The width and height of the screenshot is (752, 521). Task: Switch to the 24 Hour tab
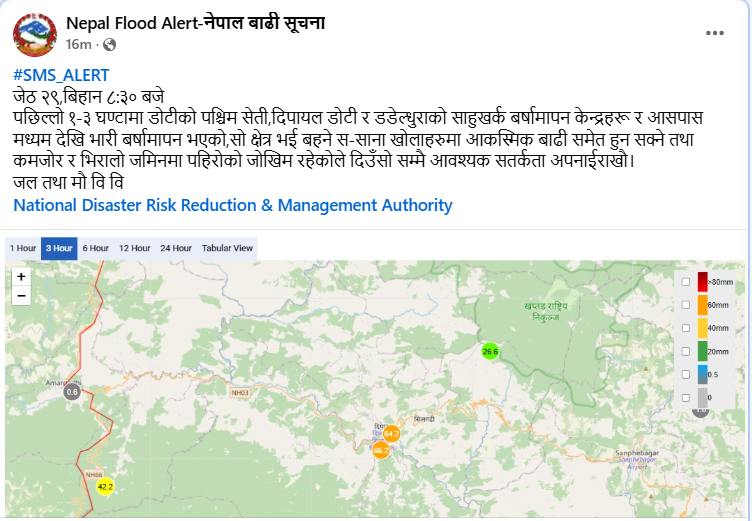point(175,248)
